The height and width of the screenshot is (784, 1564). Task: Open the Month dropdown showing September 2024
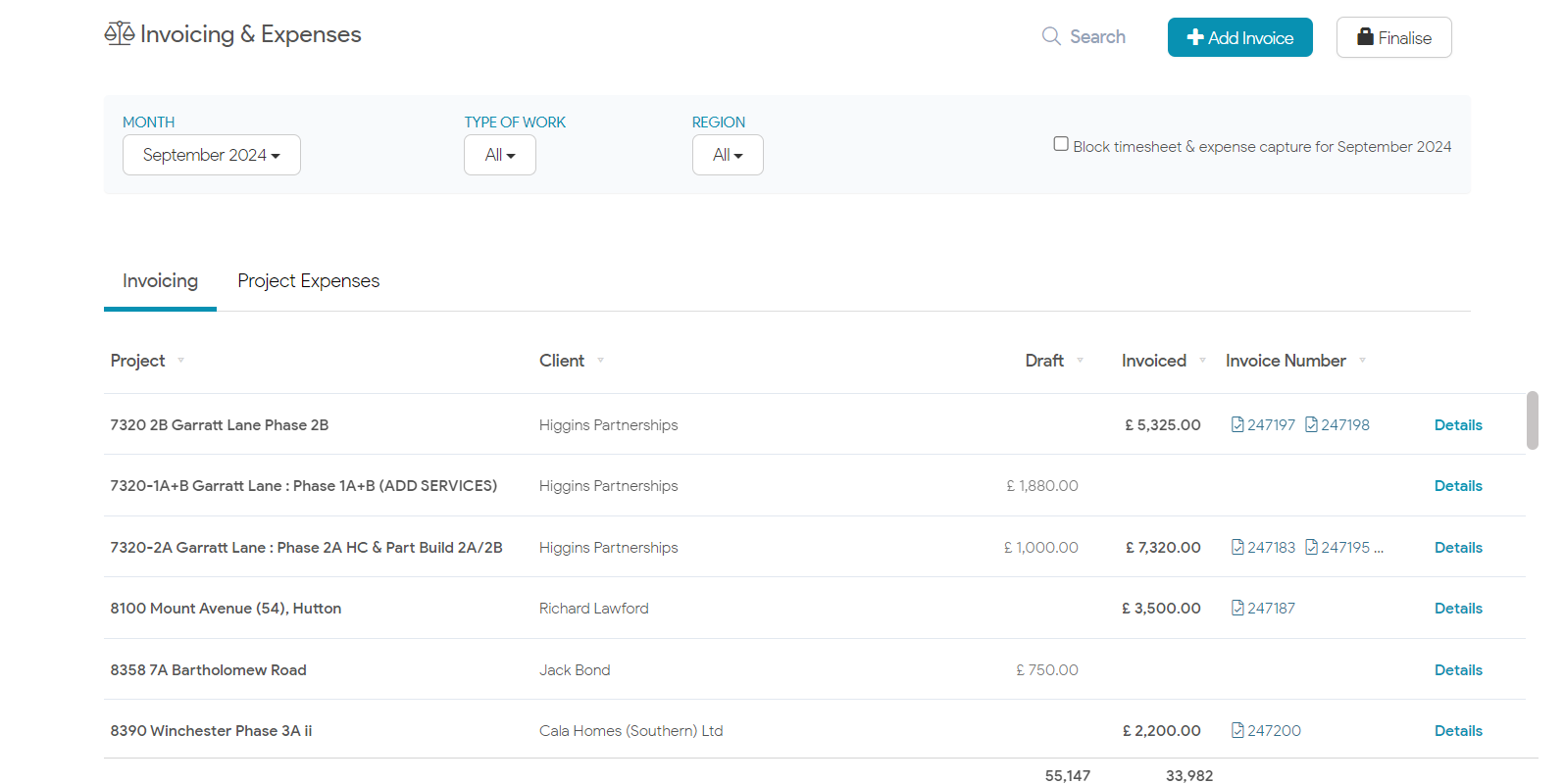(x=211, y=155)
